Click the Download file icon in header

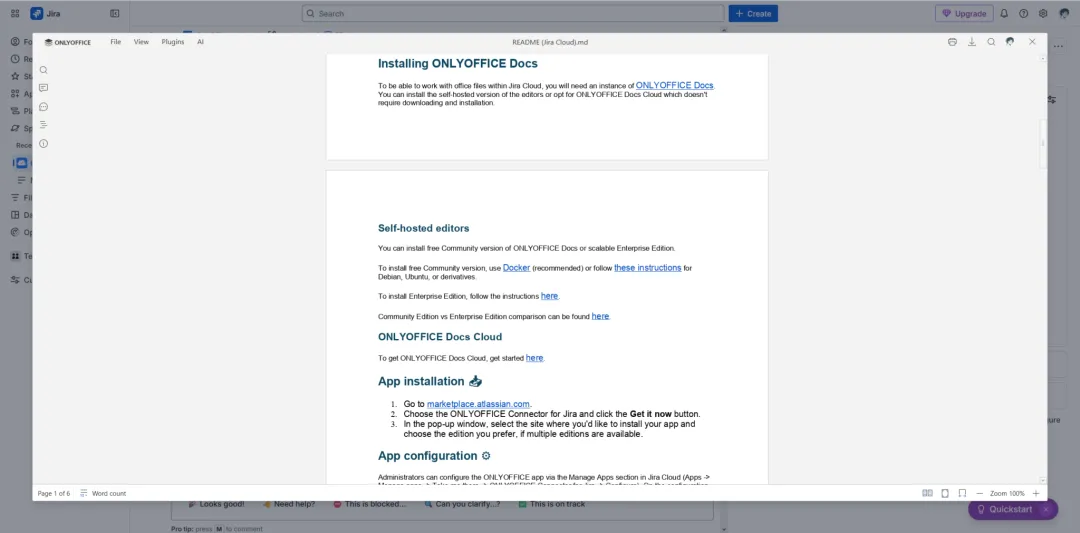click(x=972, y=42)
